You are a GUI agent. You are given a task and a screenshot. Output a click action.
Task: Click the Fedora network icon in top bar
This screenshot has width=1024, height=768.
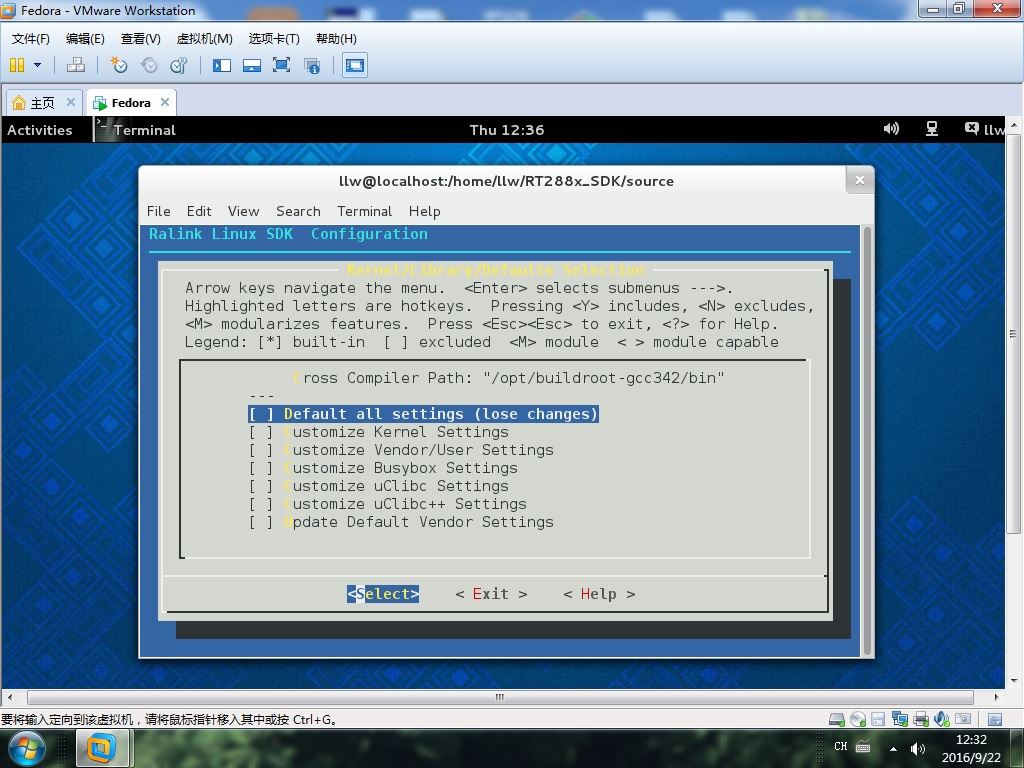coord(932,129)
